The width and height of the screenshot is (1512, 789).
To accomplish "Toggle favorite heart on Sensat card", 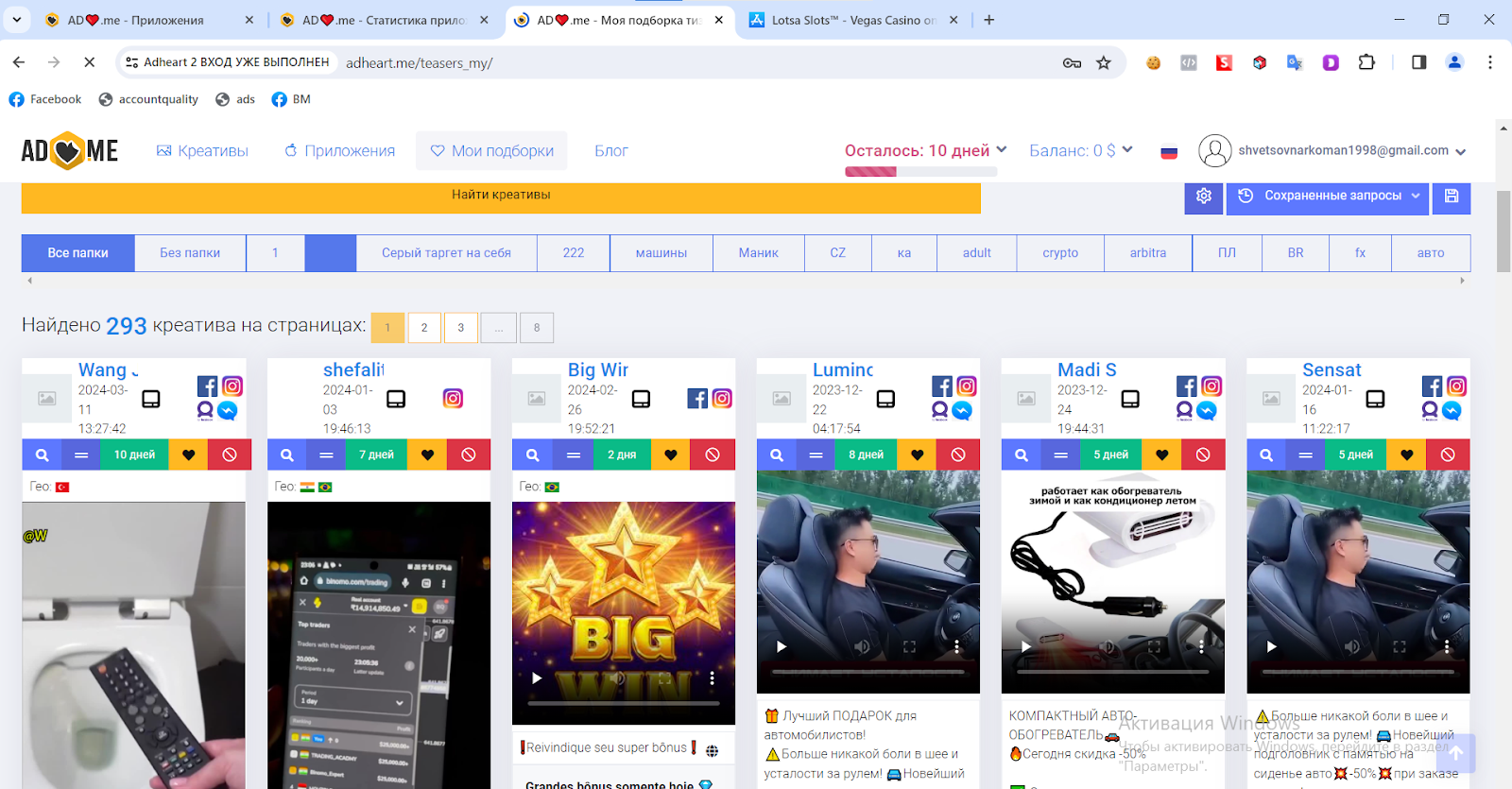I will point(1406,455).
